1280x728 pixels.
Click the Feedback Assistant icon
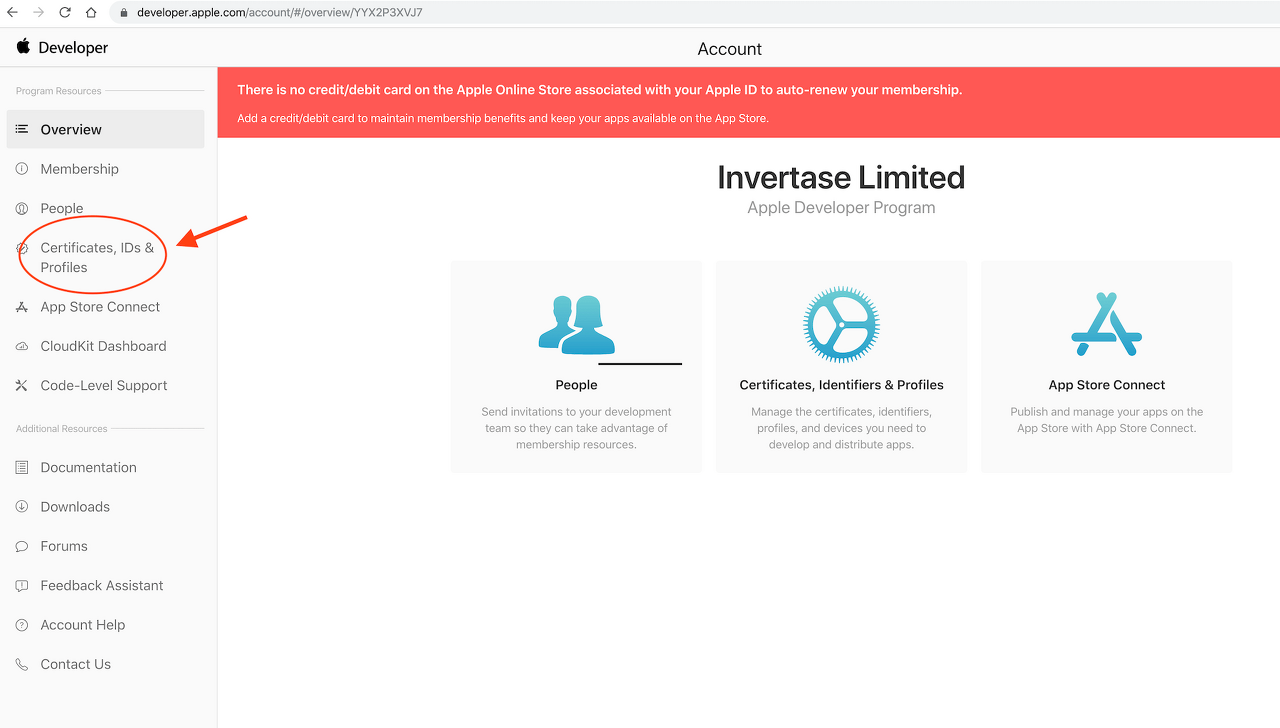(x=22, y=585)
